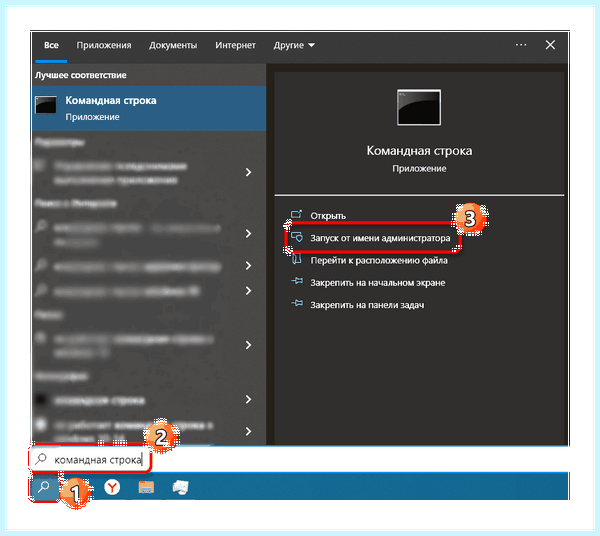Expand the 'Другие' dropdown

294,45
